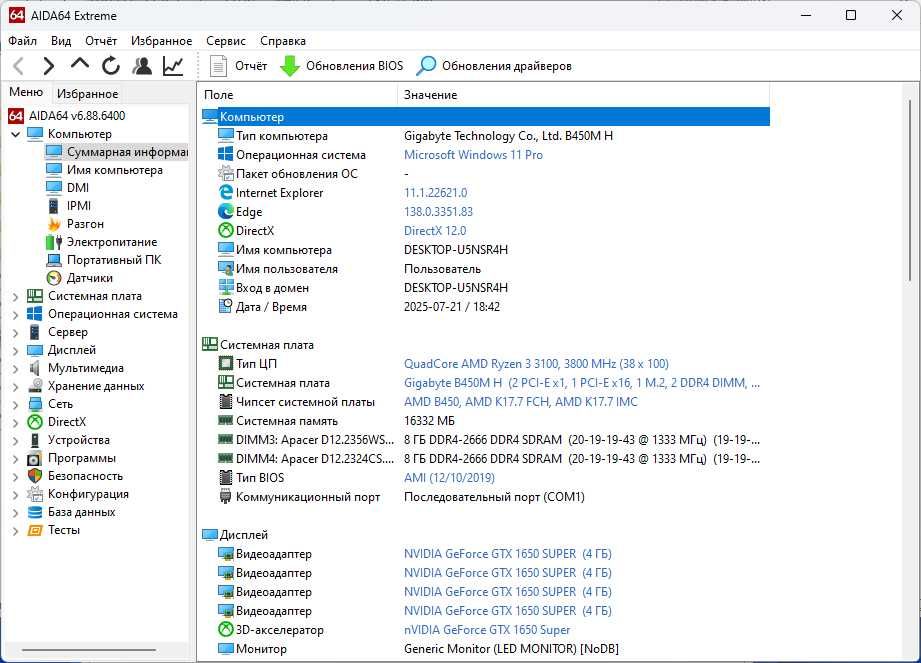Click the shield icon beside Безопасность
Image resolution: width=921 pixels, height=663 pixels.
35,476
